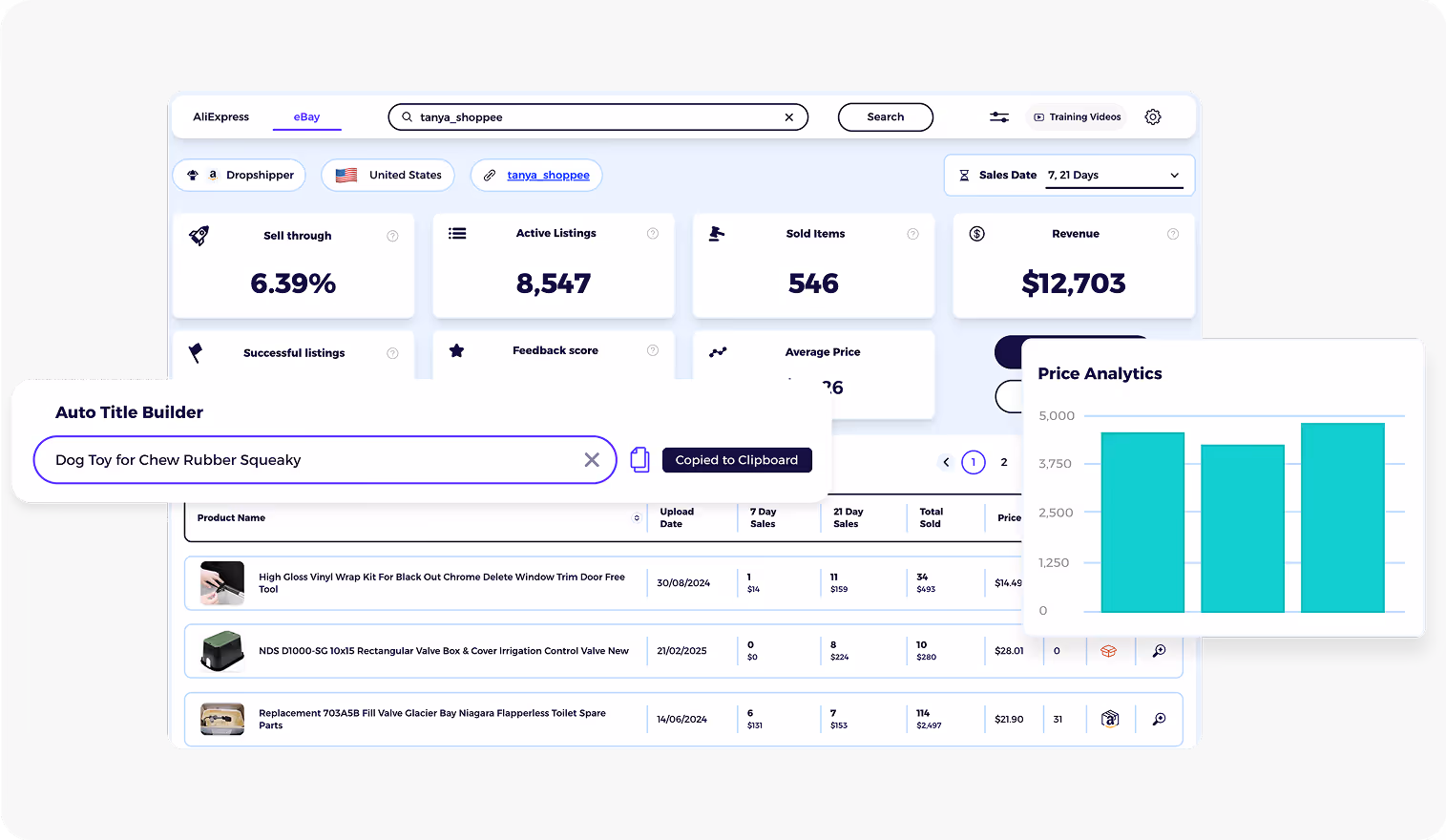1446x840 pixels.
Task: Go to page 2 of results
Action: coord(1004,462)
